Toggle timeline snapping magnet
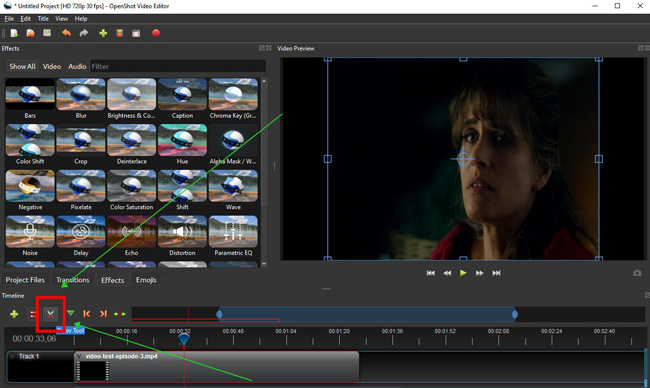Image resolution: width=650 pixels, height=388 pixels. [x=33, y=314]
